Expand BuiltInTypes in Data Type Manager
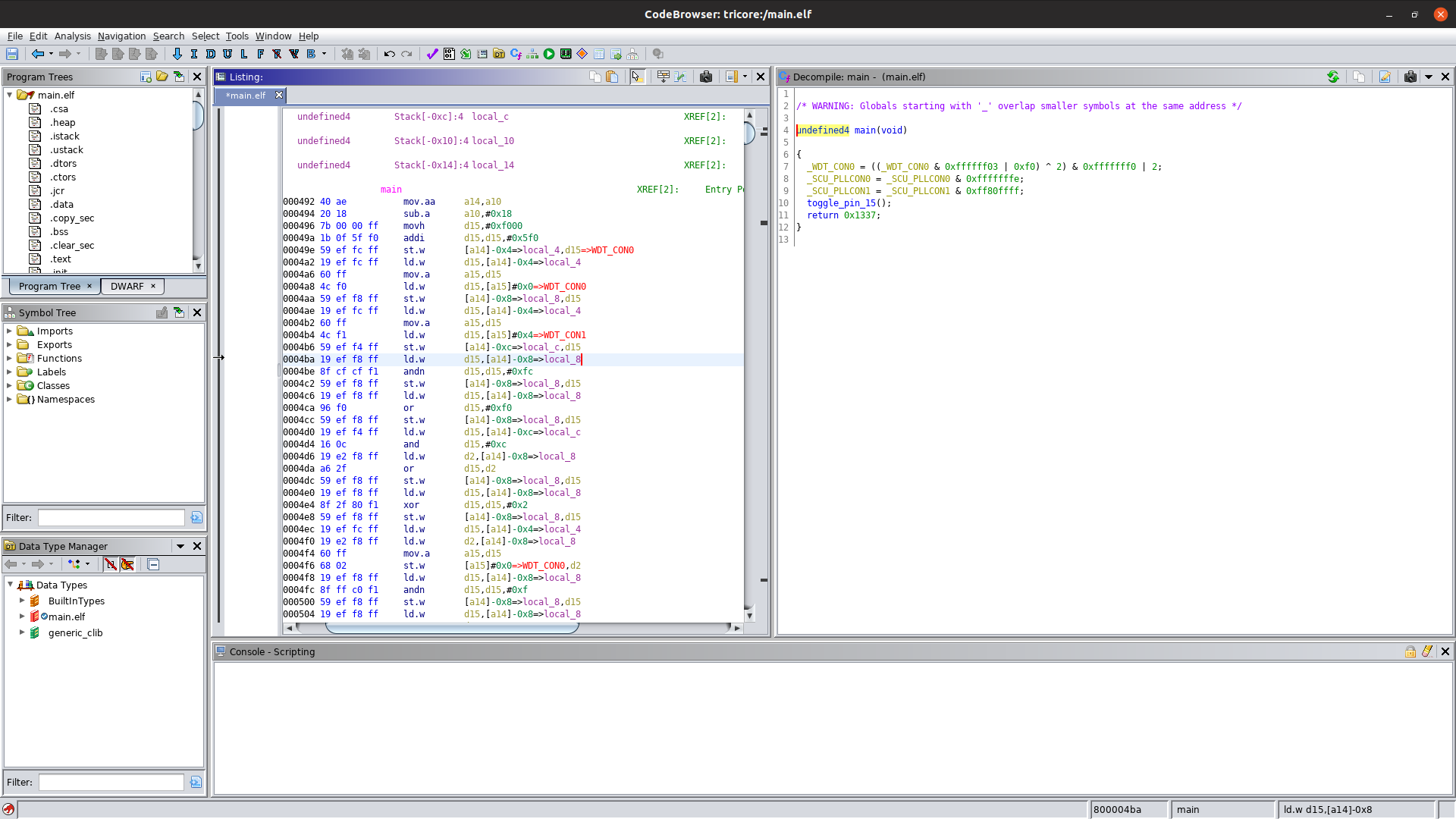Image resolution: width=1456 pixels, height=819 pixels. [22, 601]
